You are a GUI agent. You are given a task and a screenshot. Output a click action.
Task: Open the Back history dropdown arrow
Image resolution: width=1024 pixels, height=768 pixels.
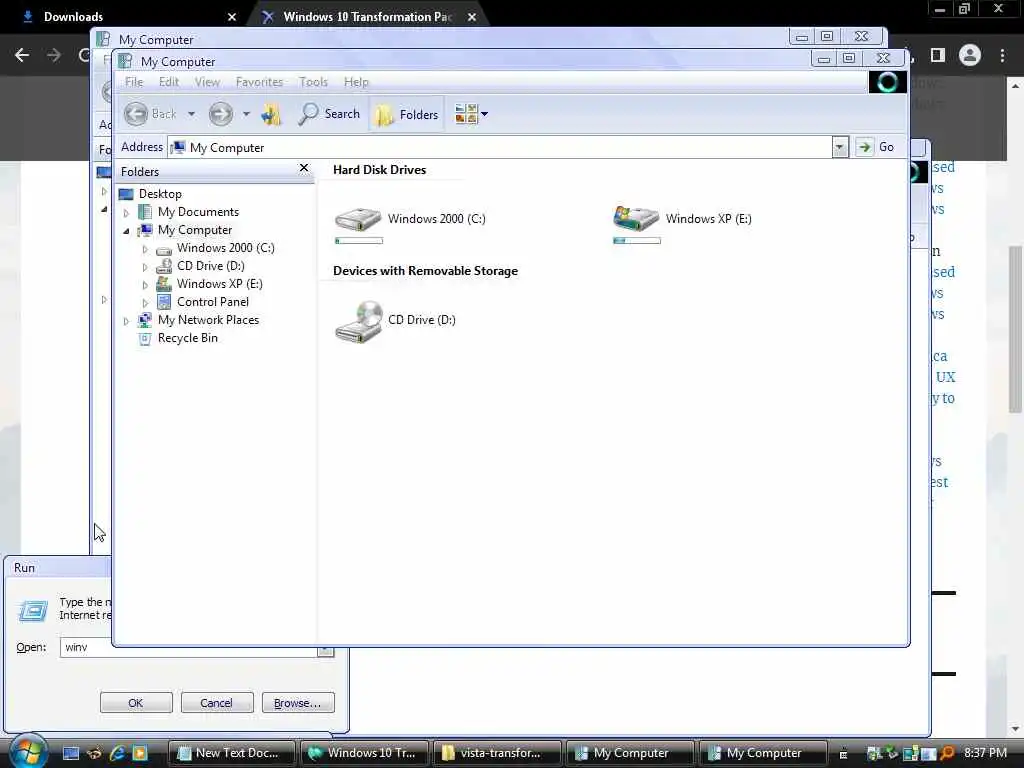191,114
